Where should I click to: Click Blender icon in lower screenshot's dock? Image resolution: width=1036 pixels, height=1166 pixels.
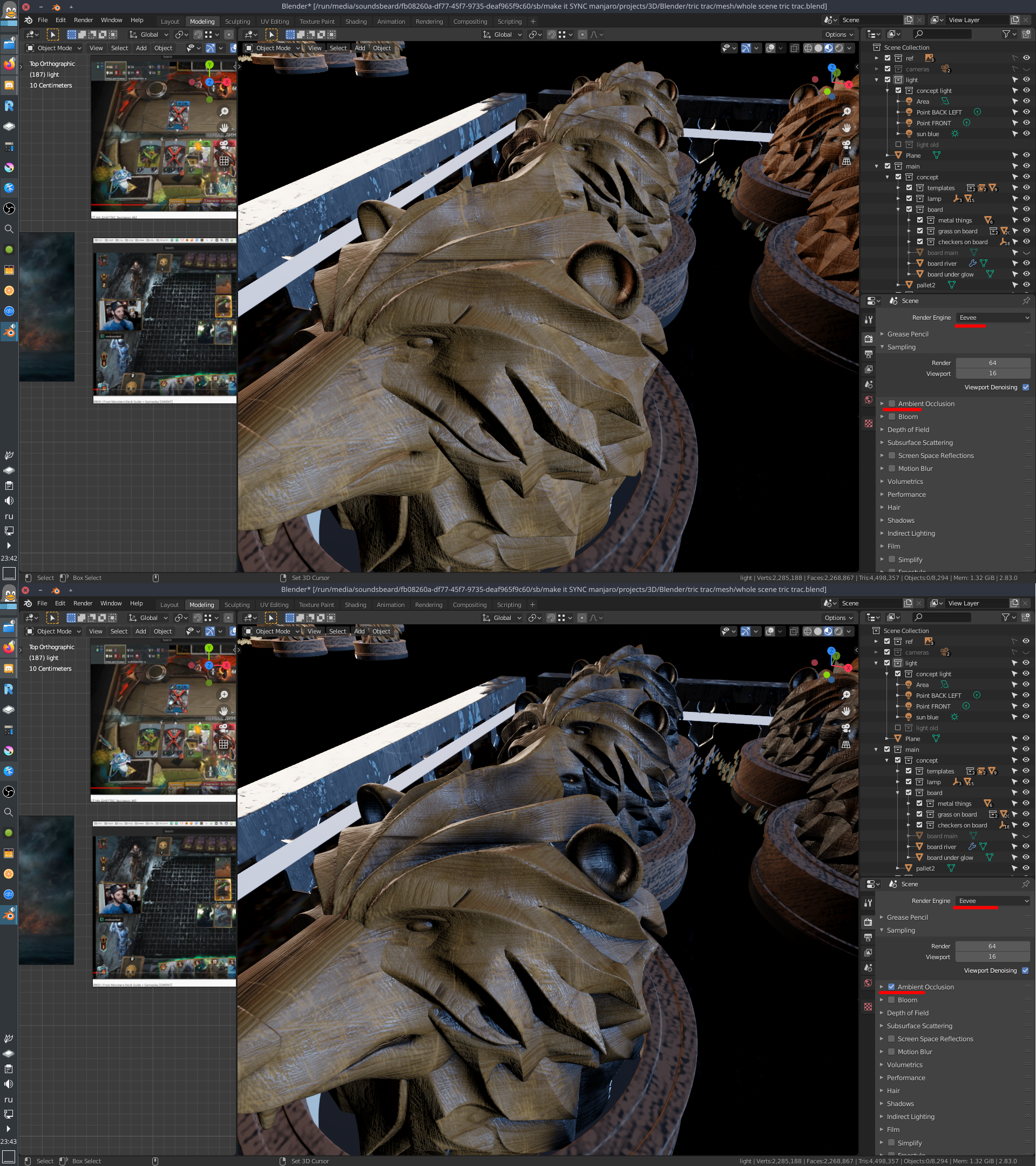pos(9,914)
